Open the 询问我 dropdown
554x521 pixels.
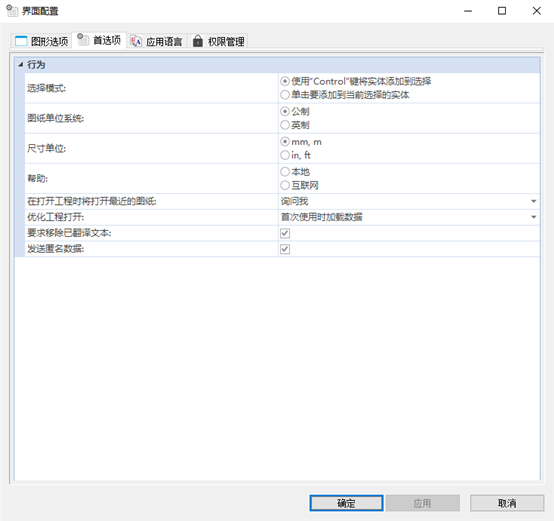pyautogui.click(x=409, y=201)
